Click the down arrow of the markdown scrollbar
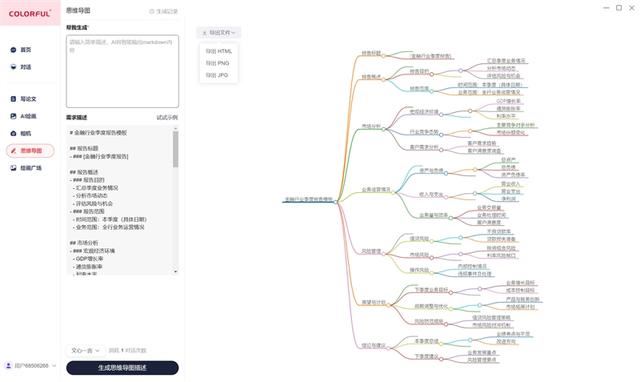640x382 pixels. tap(176, 272)
